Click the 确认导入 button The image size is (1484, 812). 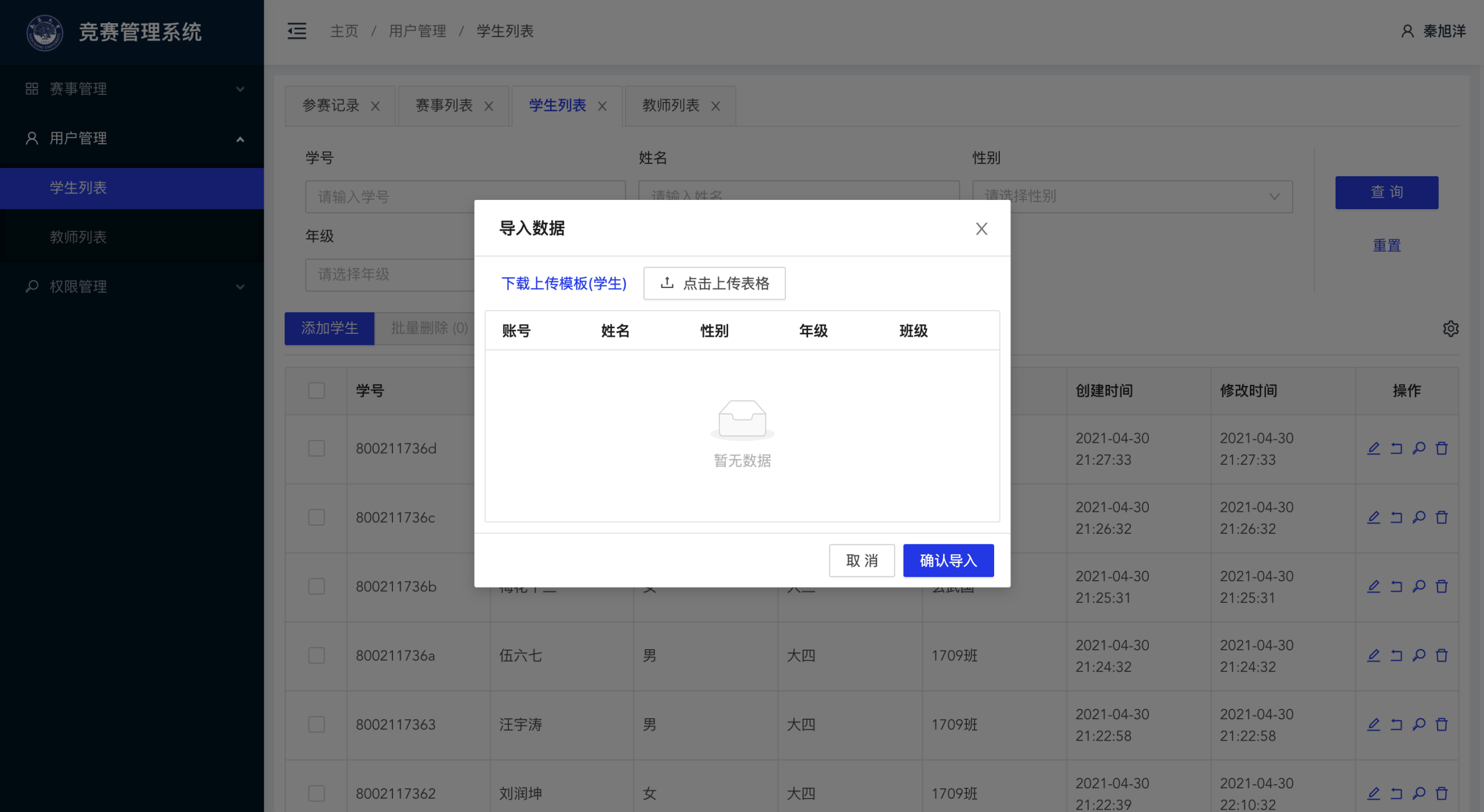tap(948, 560)
